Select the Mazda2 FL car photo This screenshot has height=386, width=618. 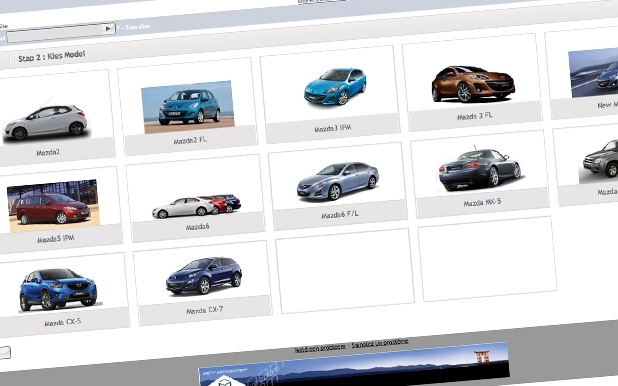pyautogui.click(x=188, y=107)
